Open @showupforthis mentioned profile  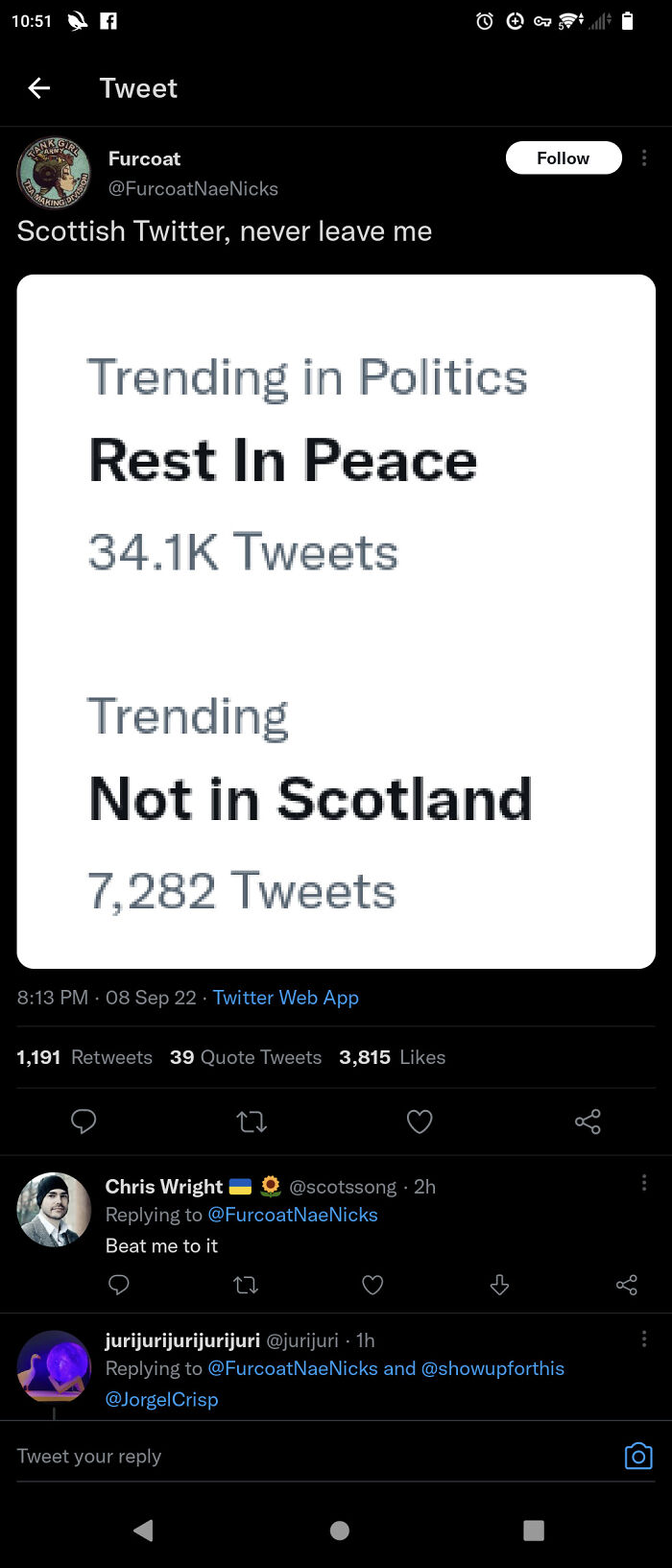pyautogui.click(x=496, y=1368)
